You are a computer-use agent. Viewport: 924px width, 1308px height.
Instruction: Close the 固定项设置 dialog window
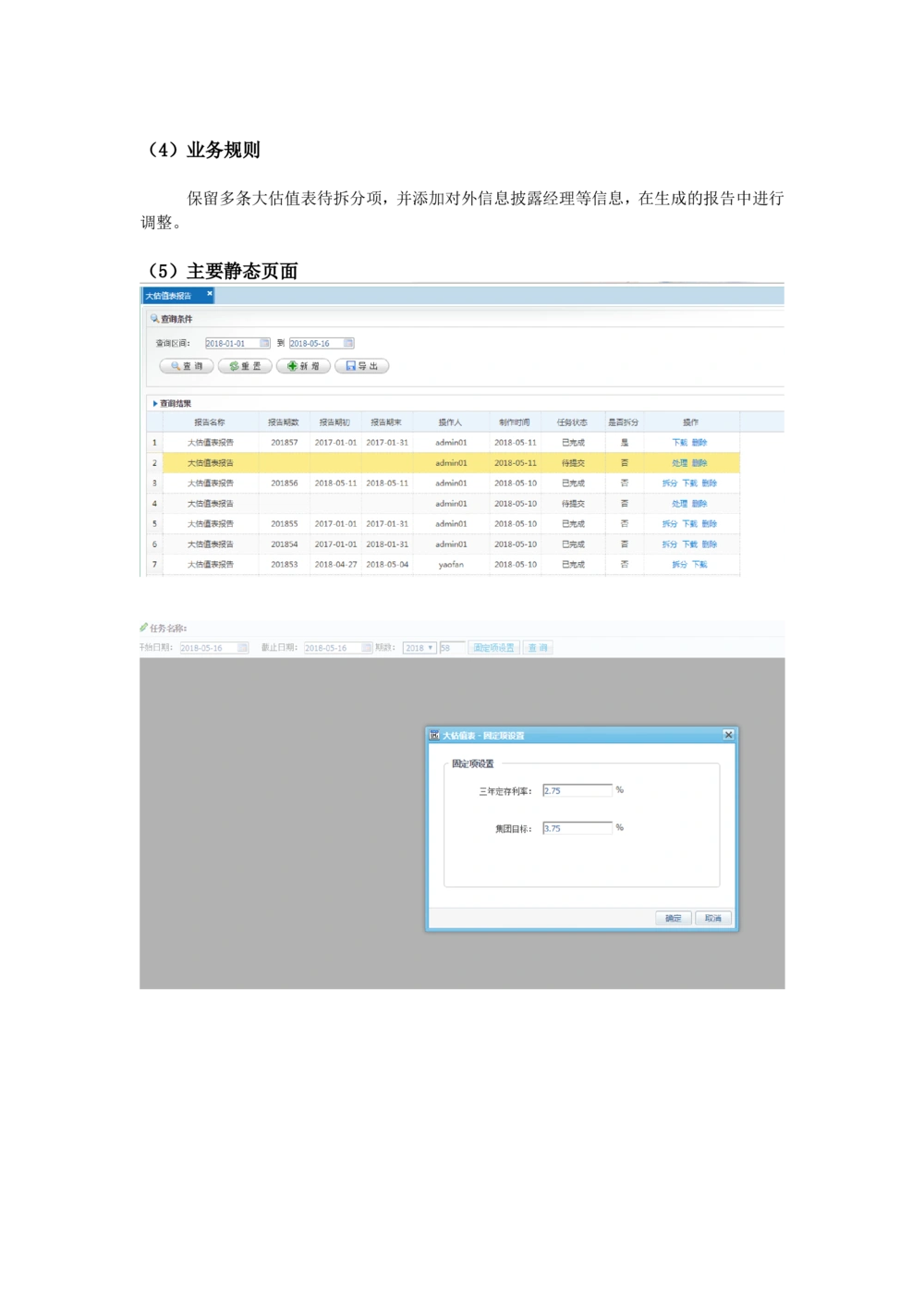tap(728, 735)
